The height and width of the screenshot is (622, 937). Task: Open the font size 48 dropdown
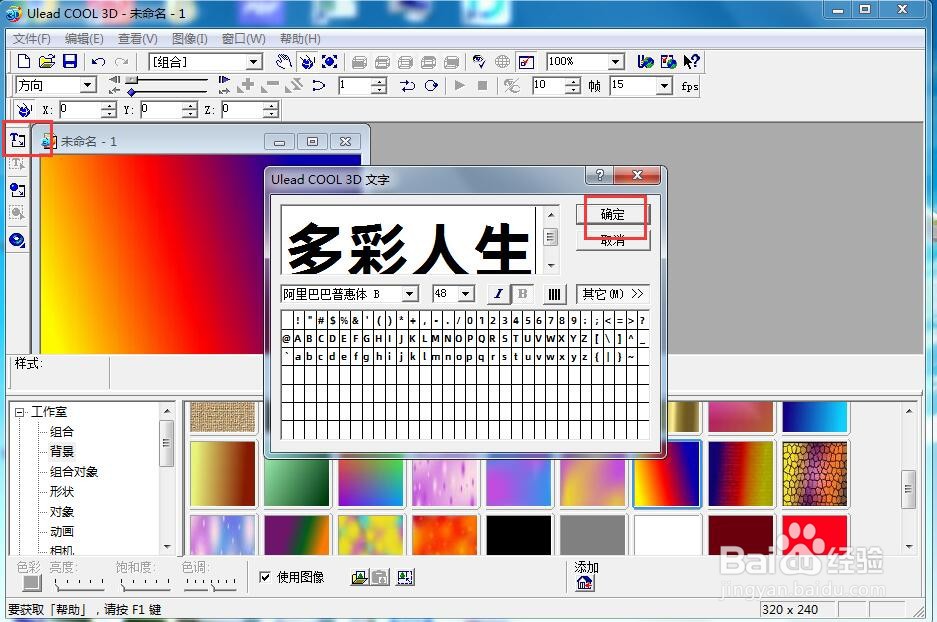point(466,294)
